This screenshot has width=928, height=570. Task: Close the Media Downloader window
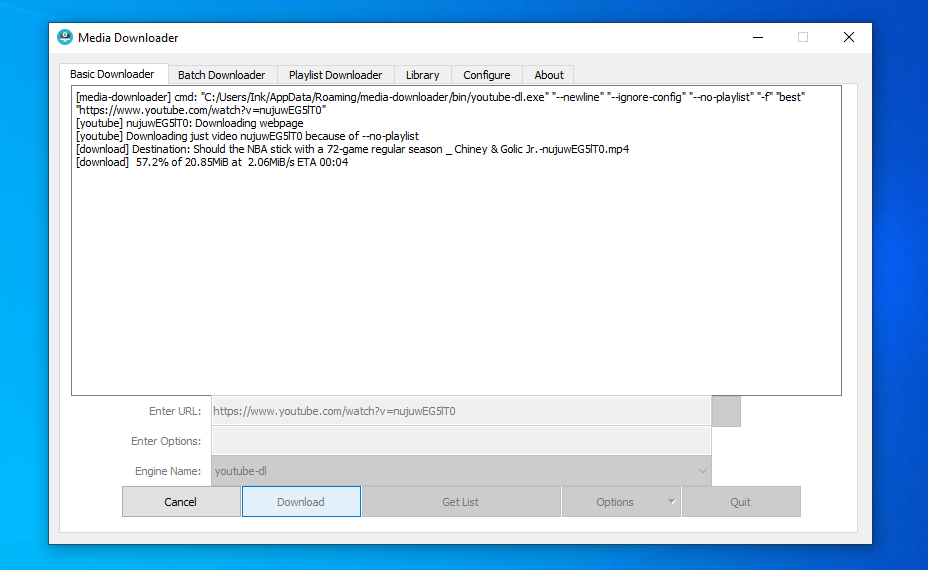[x=849, y=37]
